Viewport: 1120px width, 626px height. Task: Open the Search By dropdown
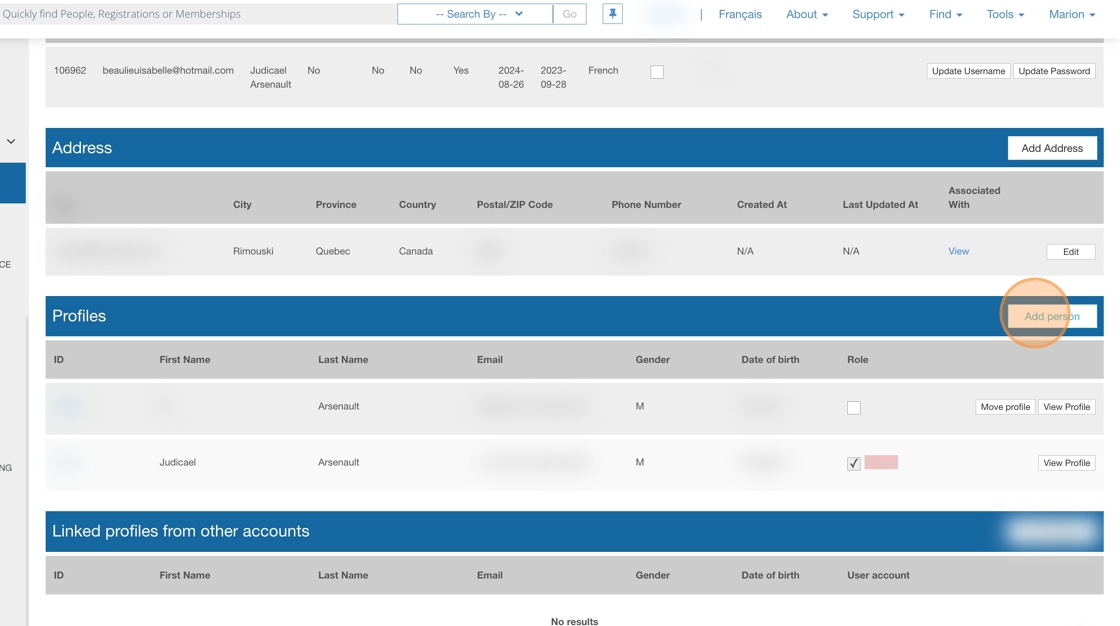[475, 14]
